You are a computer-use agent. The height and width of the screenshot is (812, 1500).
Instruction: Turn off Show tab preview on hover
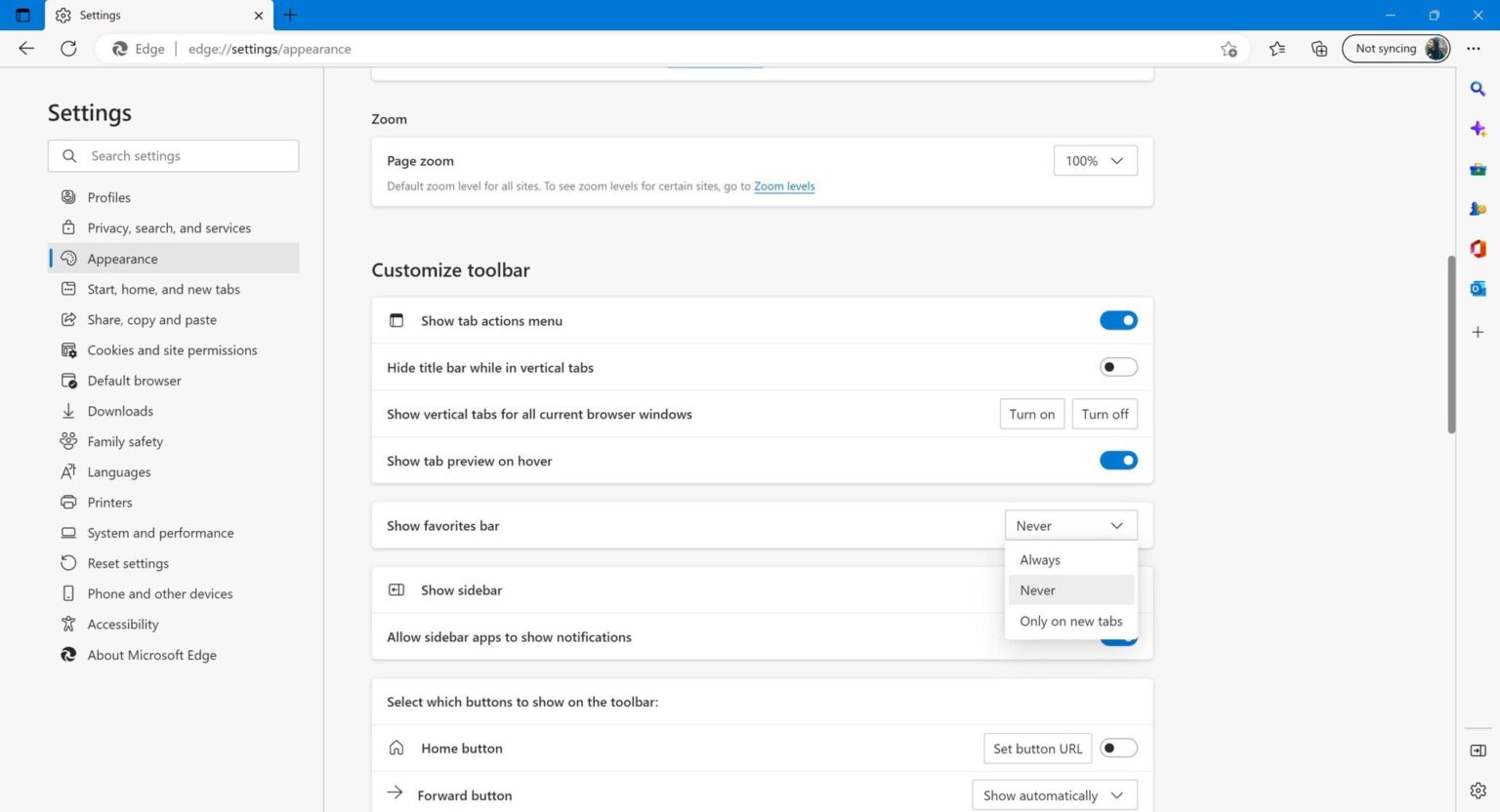(x=1118, y=460)
